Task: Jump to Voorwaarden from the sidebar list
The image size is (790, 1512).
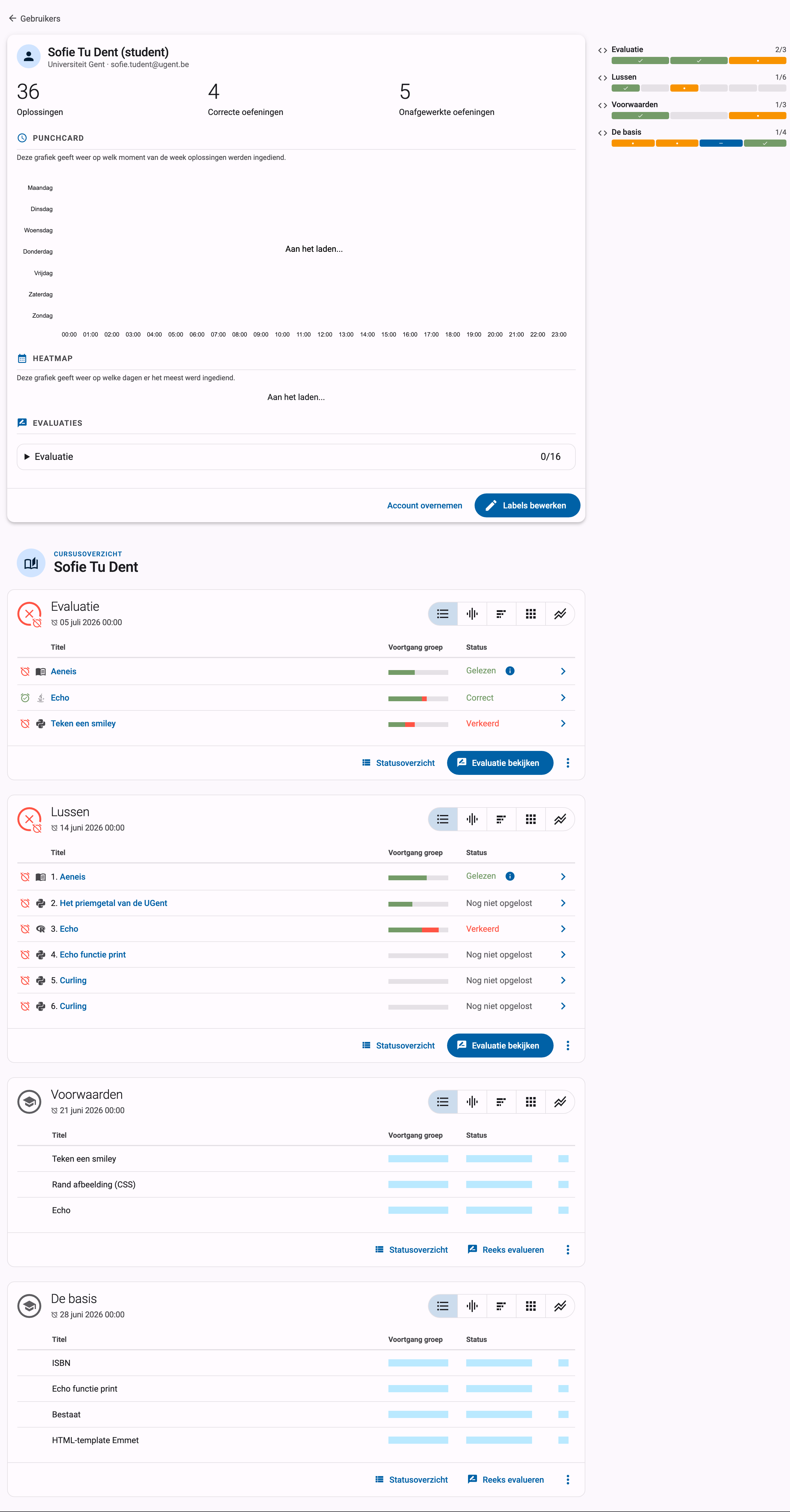Action: click(635, 104)
